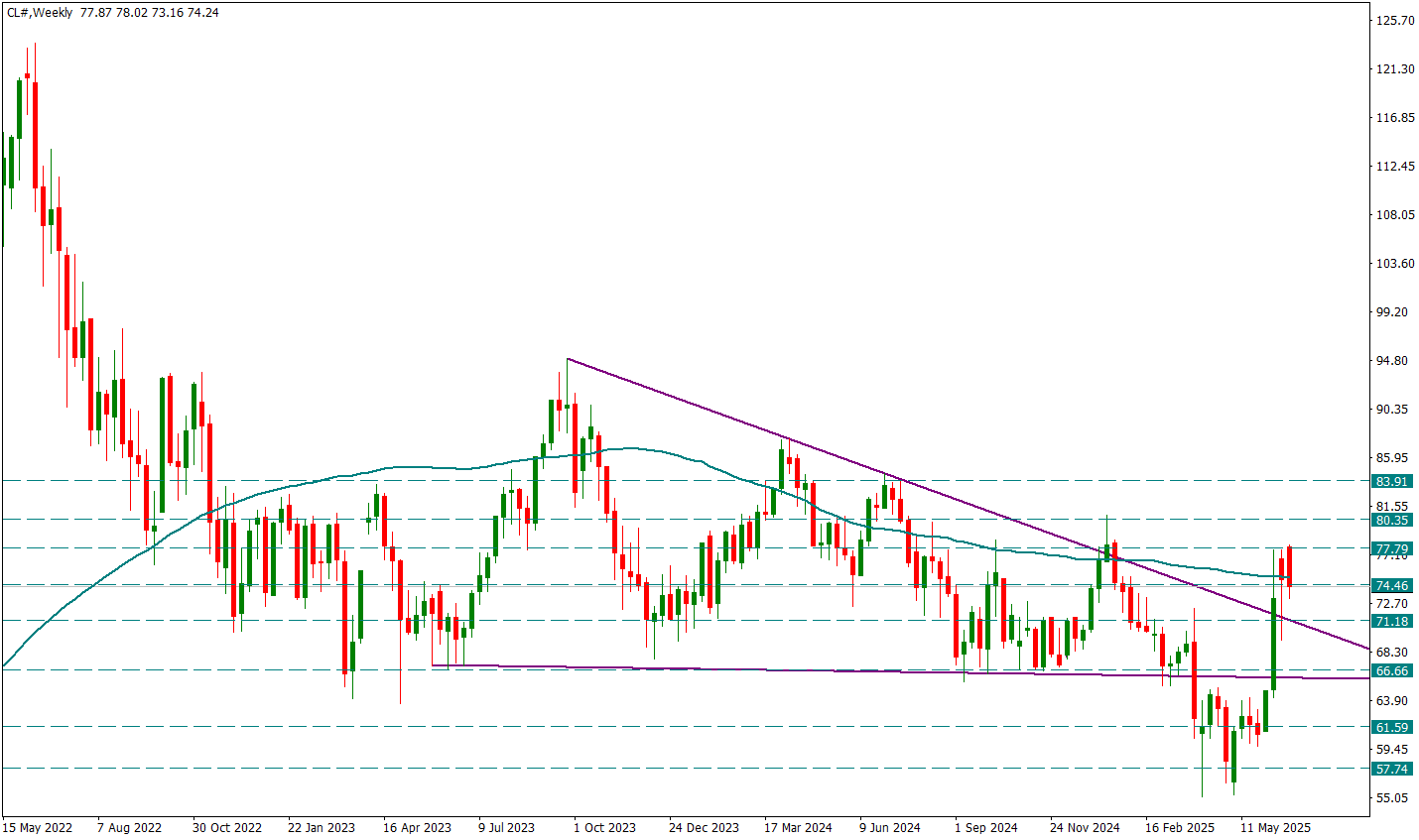Click the 9 Jun 2024 date label
The image size is (1419, 840).
[890, 827]
